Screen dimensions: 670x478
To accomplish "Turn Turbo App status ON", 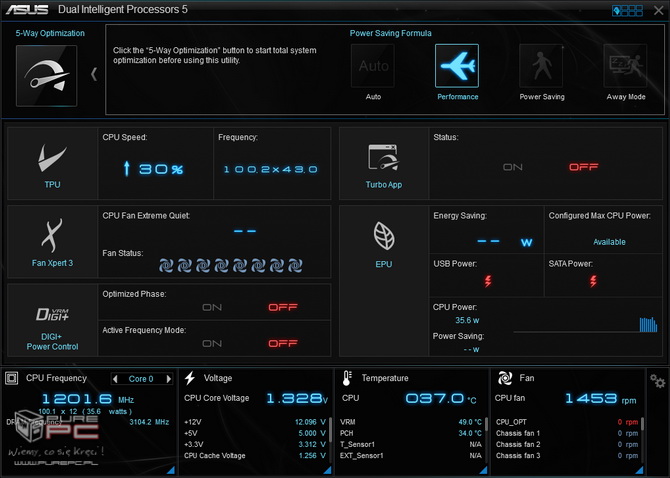I will [x=513, y=167].
